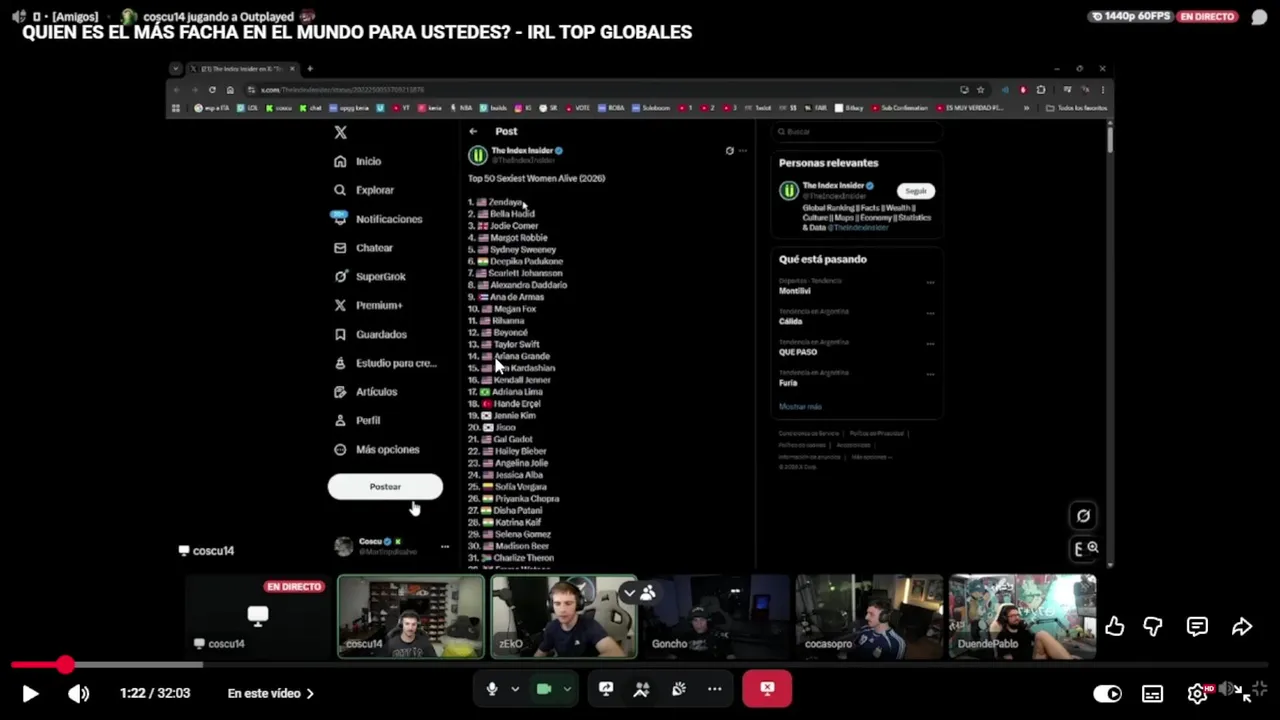Screen dimensions: 1280x720
Task: Reload the page in Chrome
Action: 212,90
